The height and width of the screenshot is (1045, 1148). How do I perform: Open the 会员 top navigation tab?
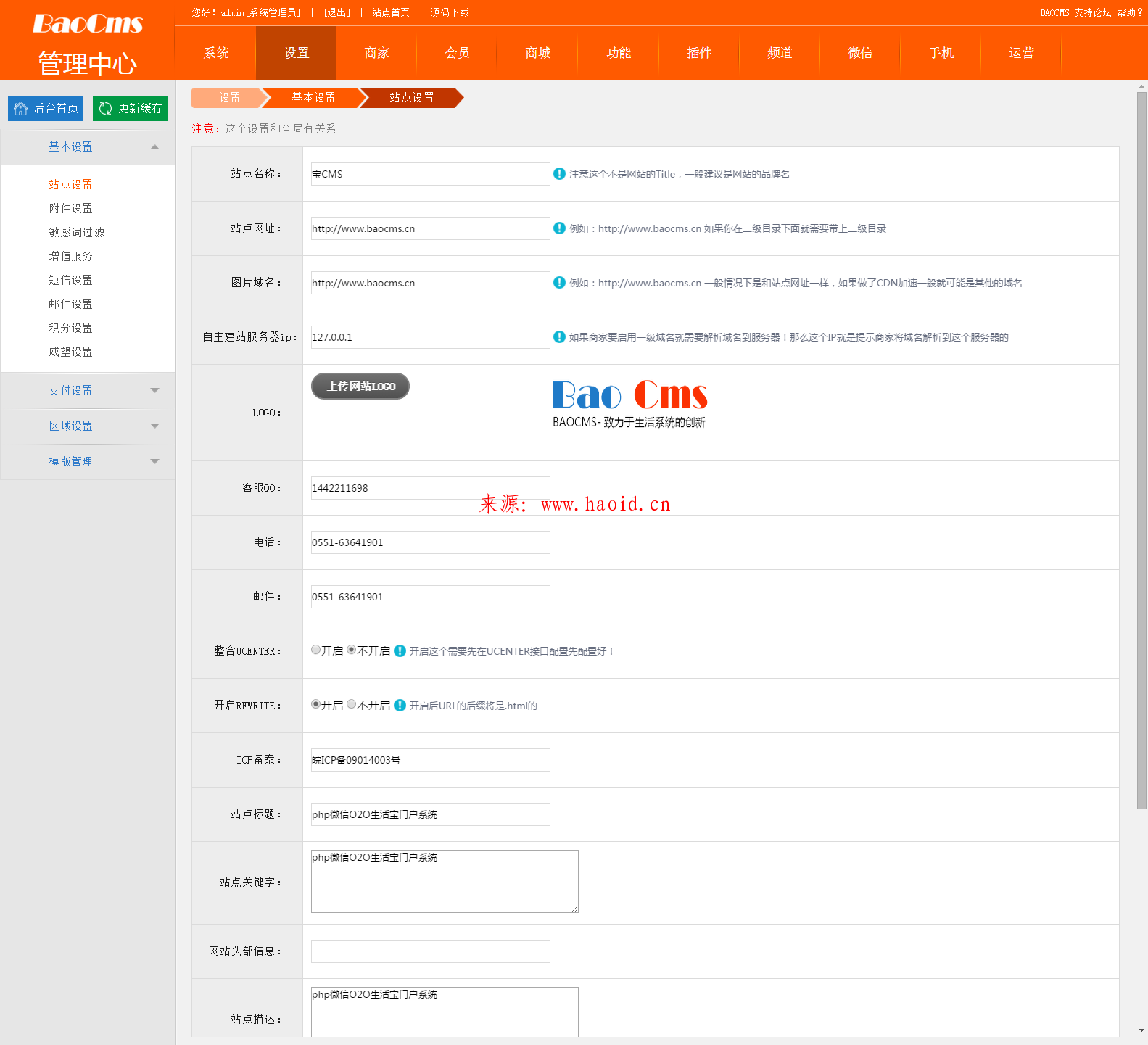457,53
